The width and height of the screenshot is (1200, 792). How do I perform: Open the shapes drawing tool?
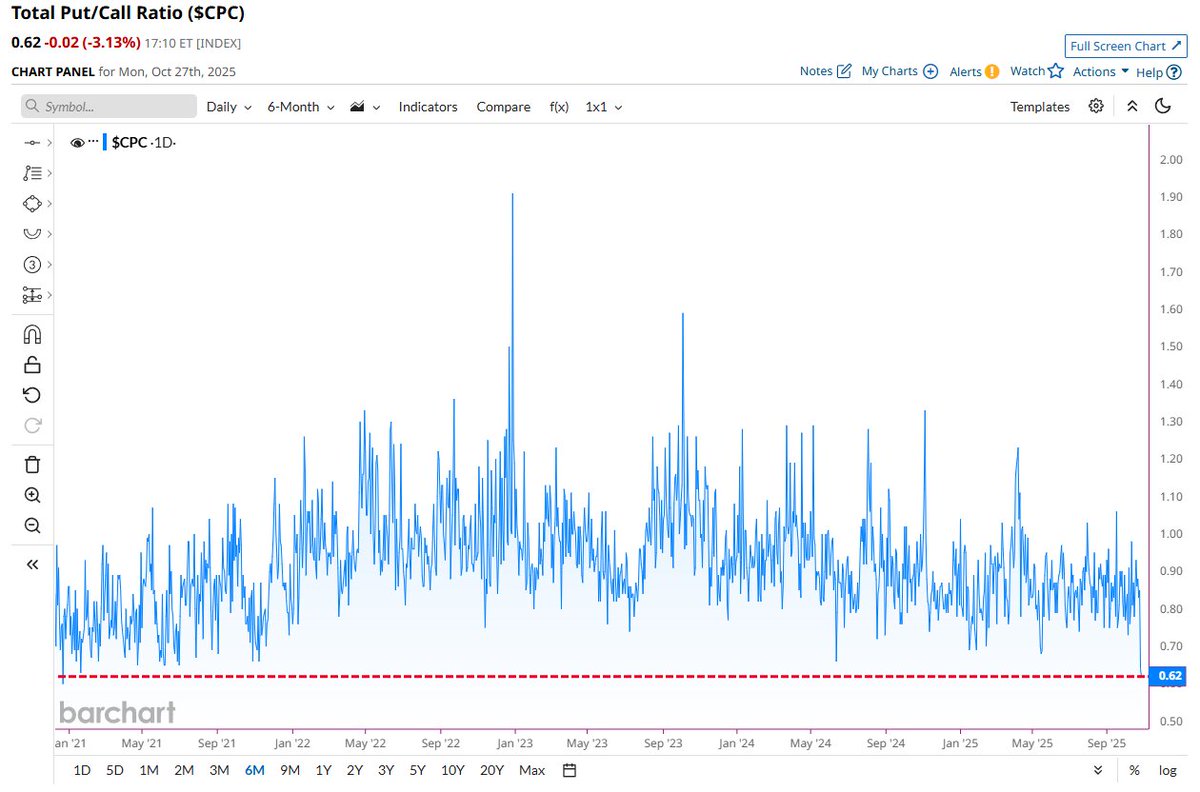click(31, 203)
